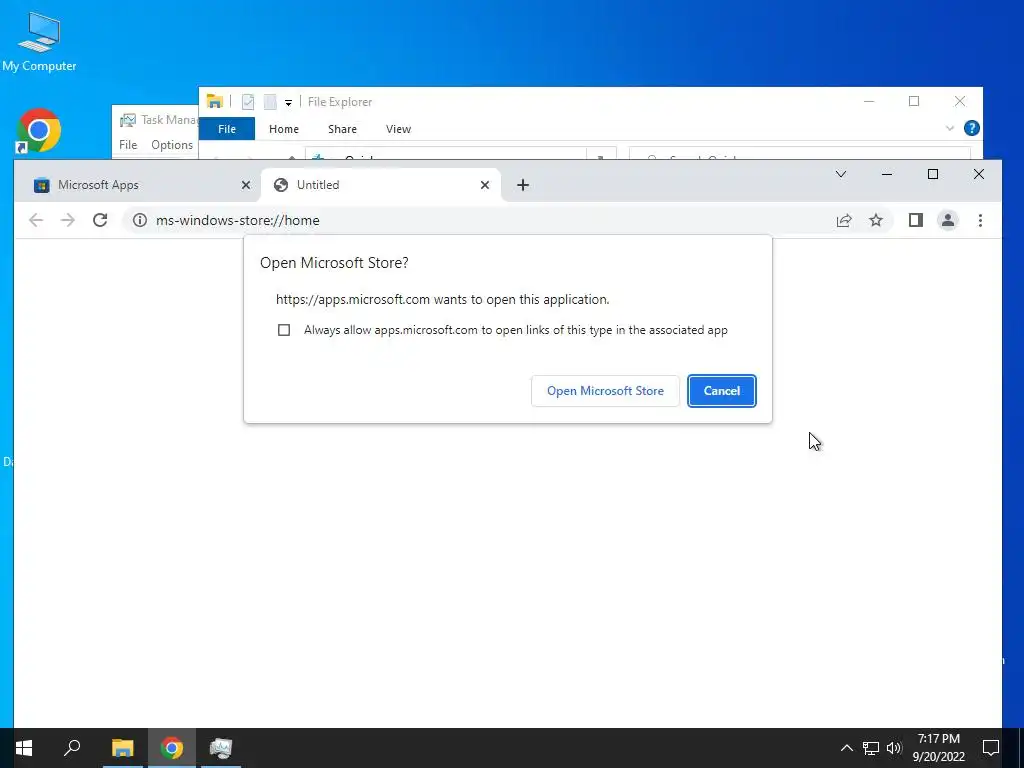This screenshot has height=768, width=1024.
Task: Open Windows Start menu
Action: 24,748
